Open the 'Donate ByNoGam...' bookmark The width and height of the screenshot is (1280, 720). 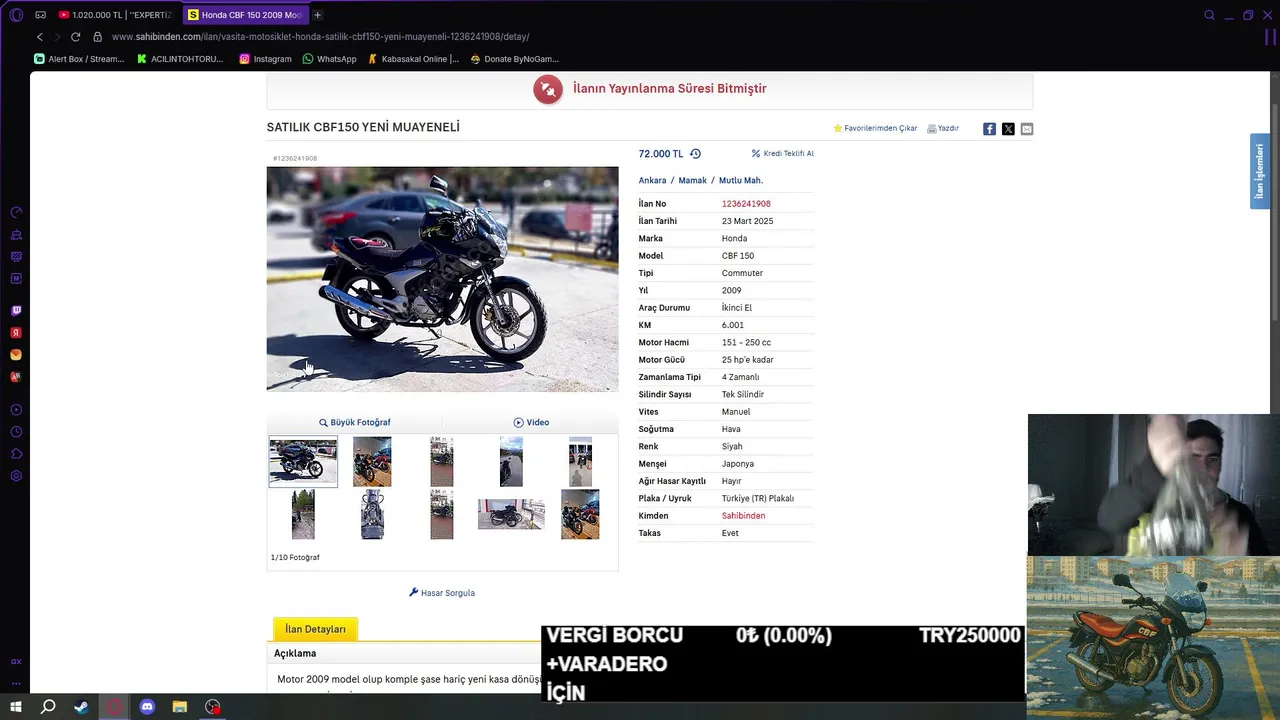(x=514, y=59)
